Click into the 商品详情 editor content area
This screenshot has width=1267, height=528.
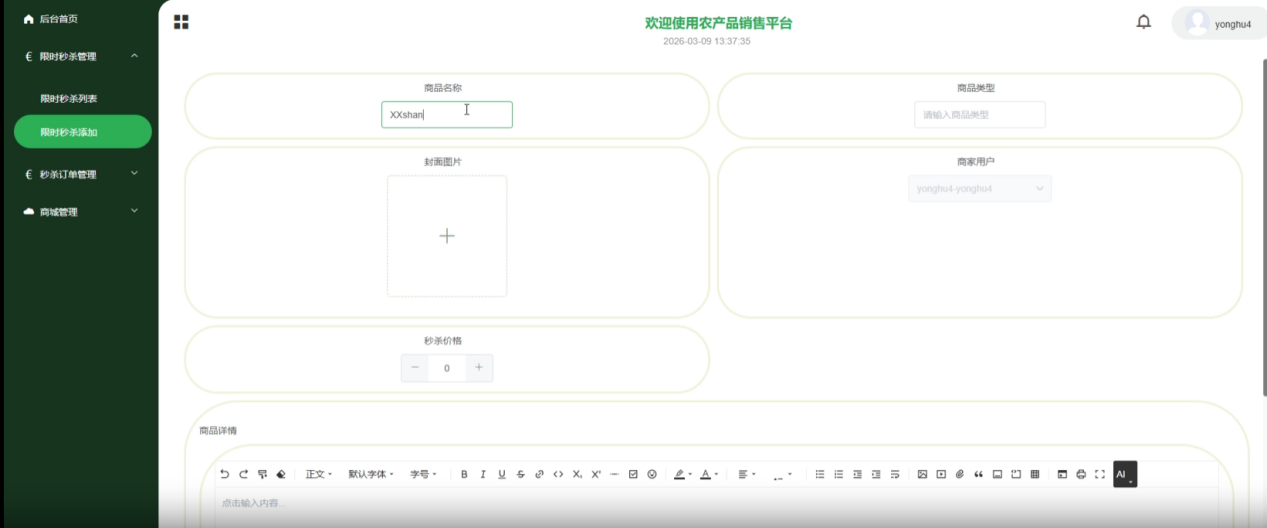click(716, 505)
